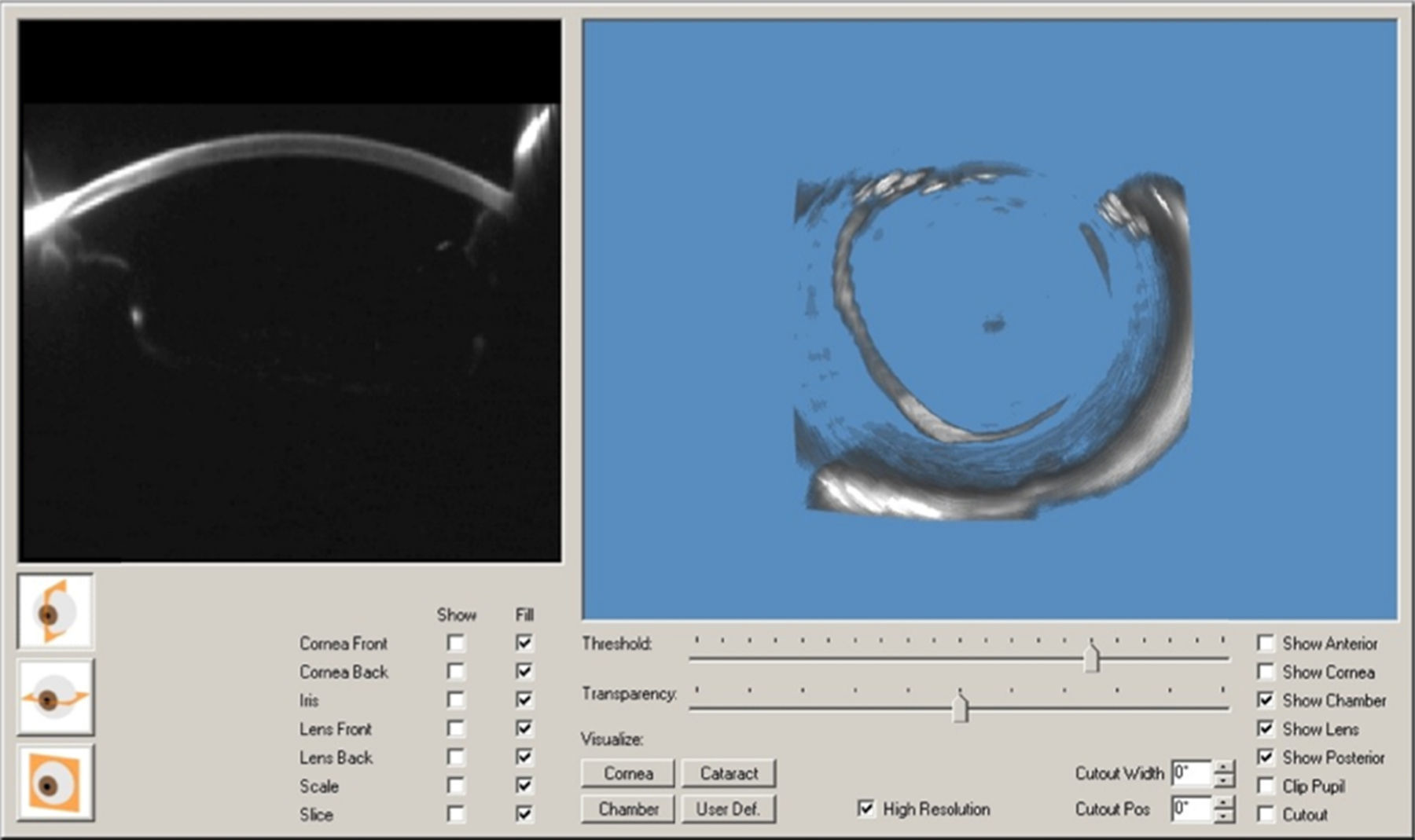This screenshot has width=1415, height=840.
Task: Enable the Show Cornea option
Action: [x=1266, y=672]
